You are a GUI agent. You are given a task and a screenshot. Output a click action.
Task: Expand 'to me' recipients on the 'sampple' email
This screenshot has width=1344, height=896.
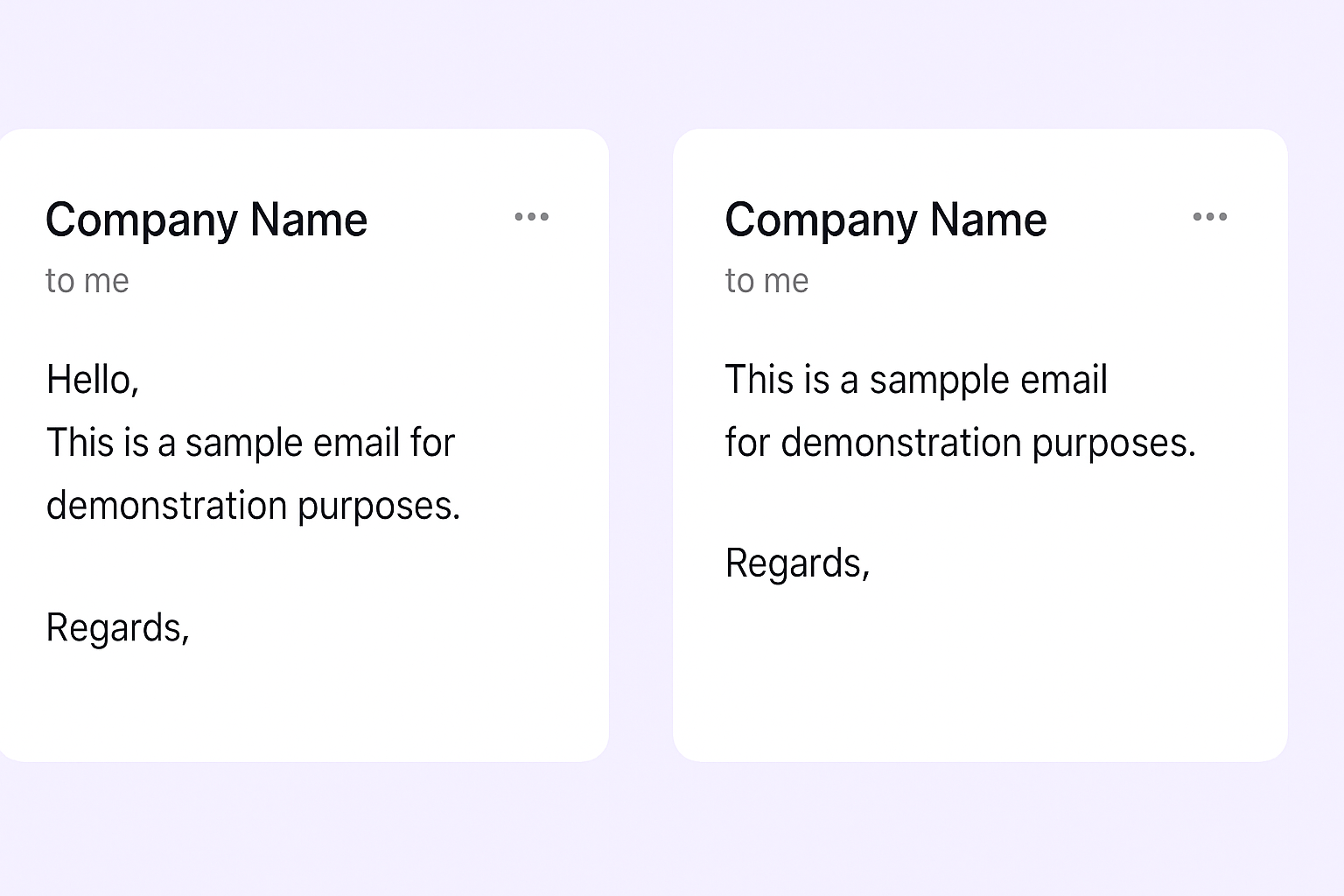click(x=766, y=281)
